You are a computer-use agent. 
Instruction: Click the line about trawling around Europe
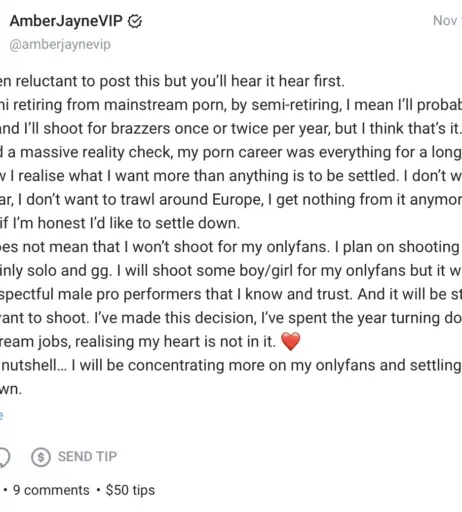coord(231,200)
